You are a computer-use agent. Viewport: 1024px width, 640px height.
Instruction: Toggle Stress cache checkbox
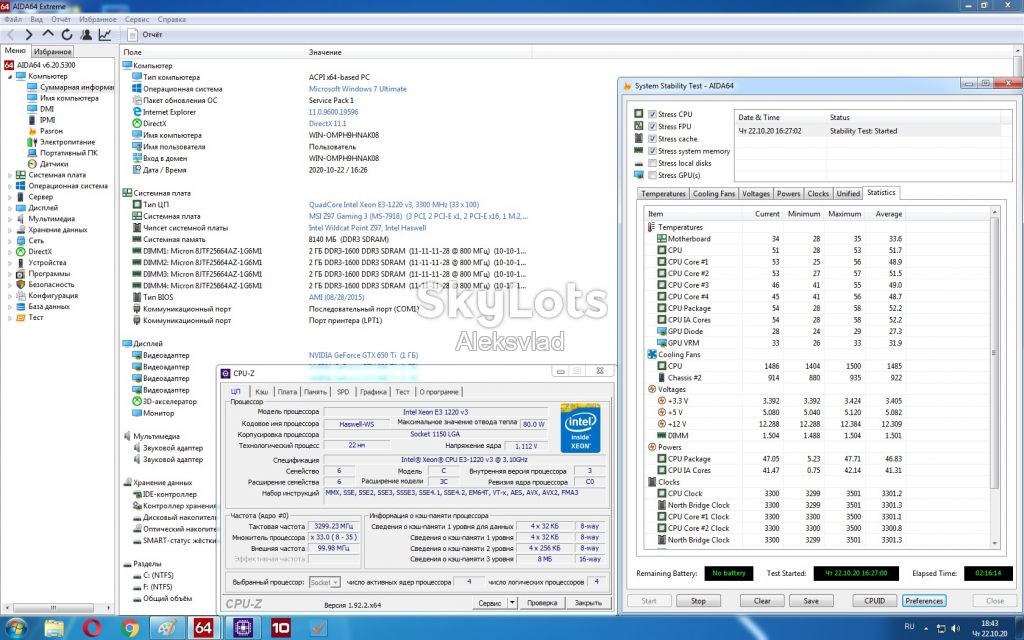tap(652, 138)
